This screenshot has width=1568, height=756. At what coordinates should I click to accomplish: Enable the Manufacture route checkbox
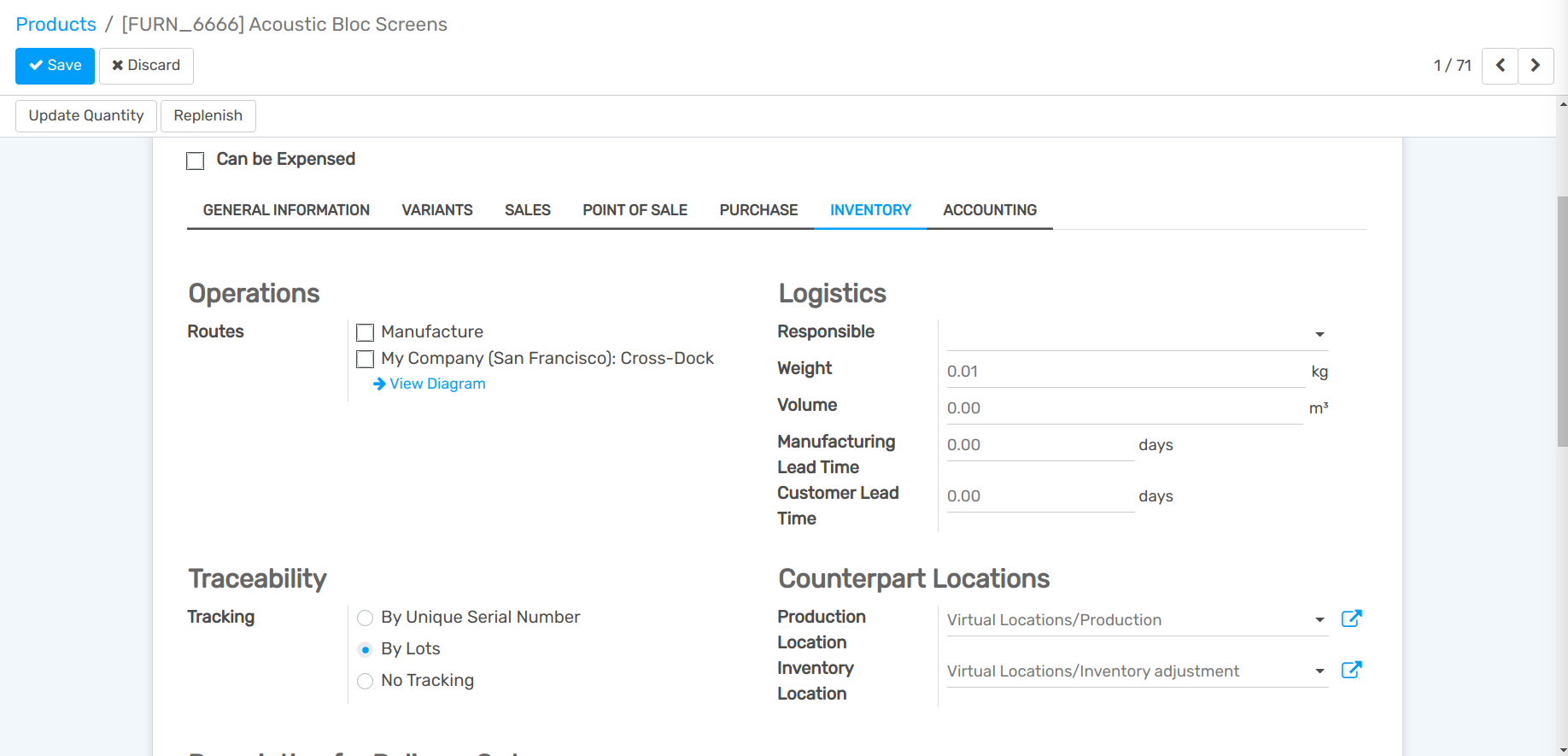[366, 332]
